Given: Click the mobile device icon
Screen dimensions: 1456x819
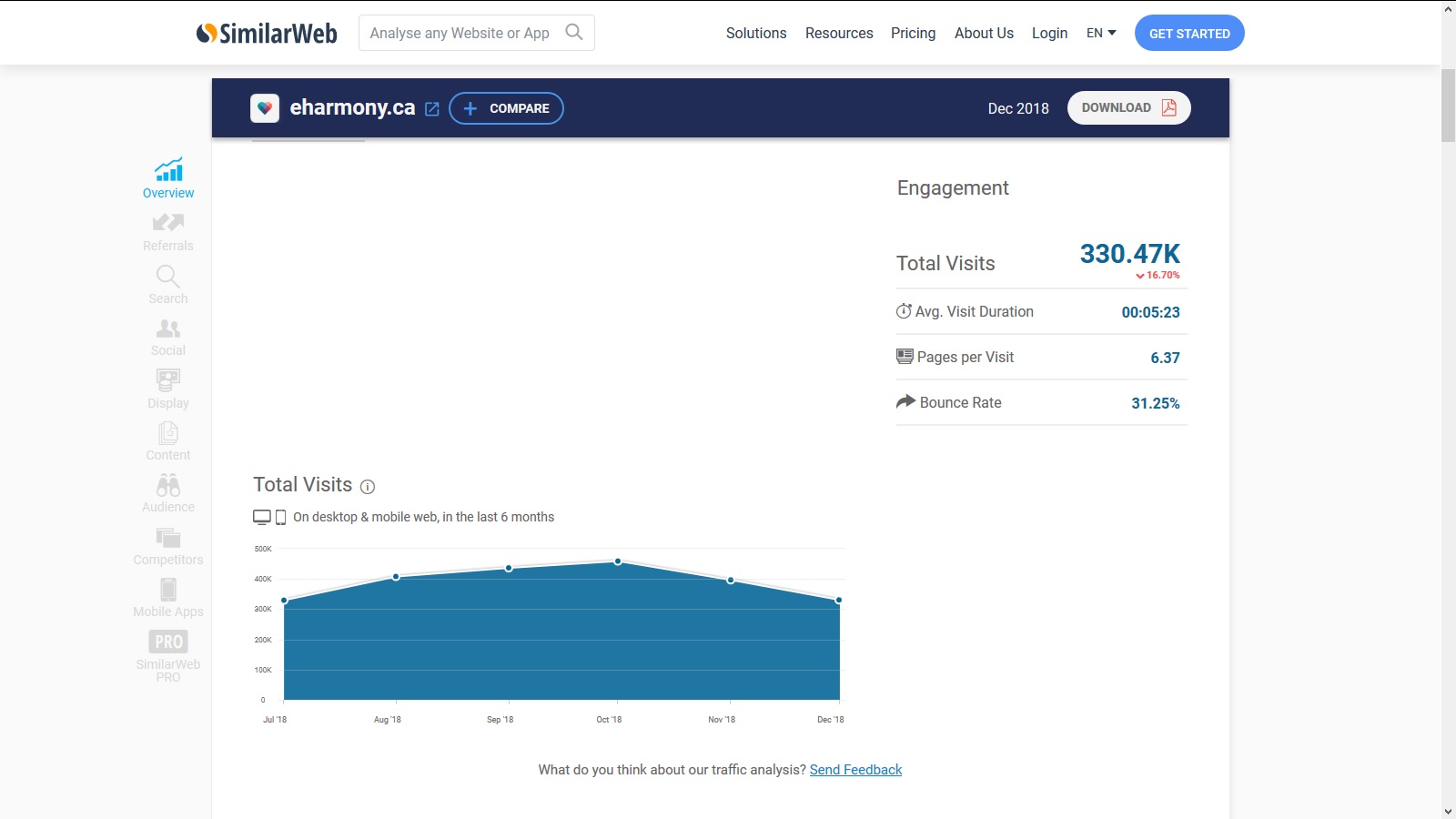Looking at the screenshot, I should (x=280, y=517).
